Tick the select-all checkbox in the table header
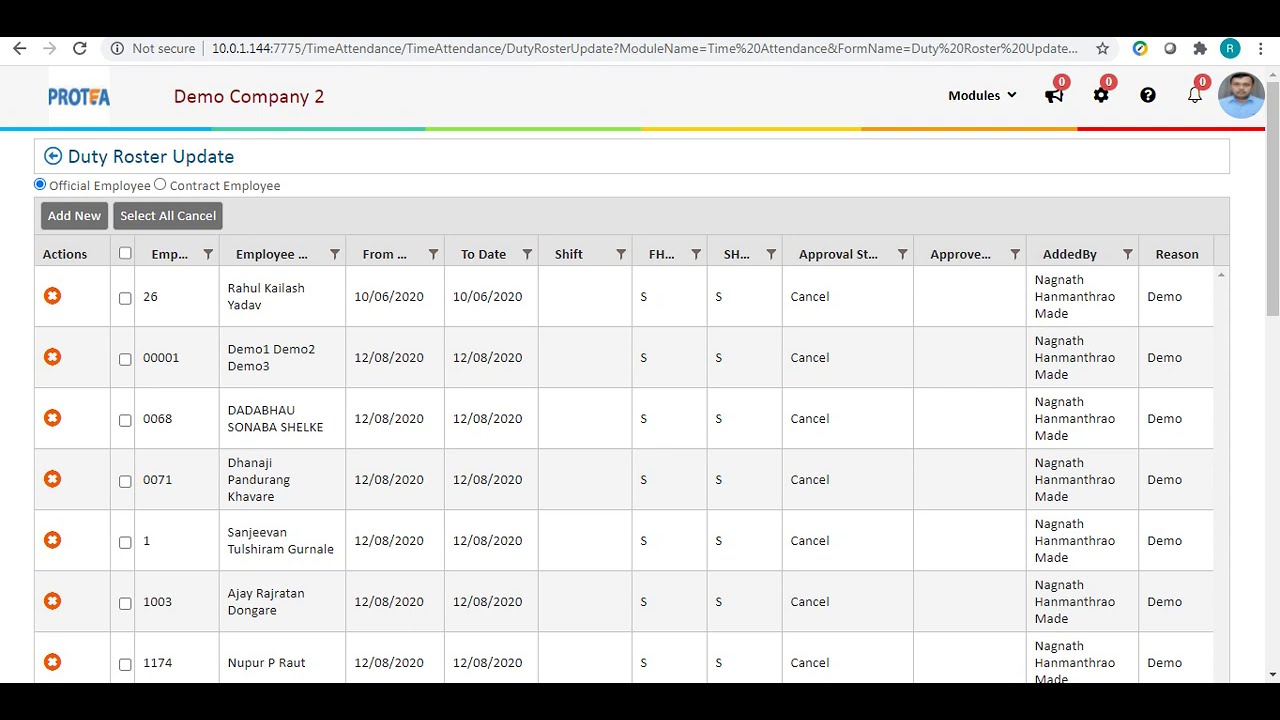This screenshot has height=720, width=1280. tap(125, 253)
